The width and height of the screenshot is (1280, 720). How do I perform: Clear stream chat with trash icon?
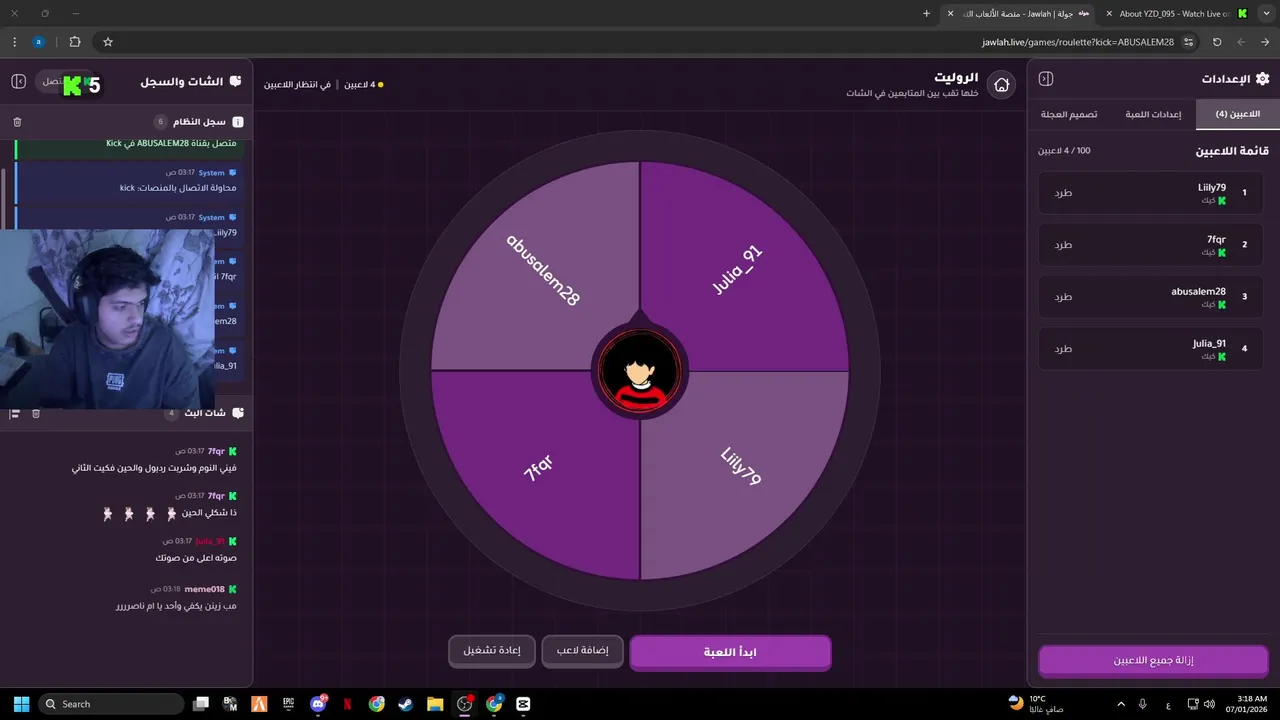[x=36, y=413]
